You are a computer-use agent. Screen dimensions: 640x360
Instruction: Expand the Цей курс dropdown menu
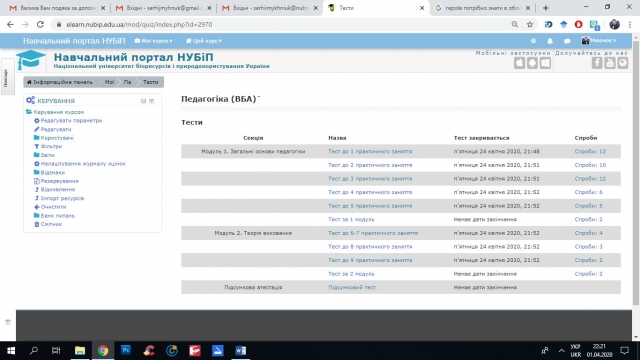pos(204,41)
